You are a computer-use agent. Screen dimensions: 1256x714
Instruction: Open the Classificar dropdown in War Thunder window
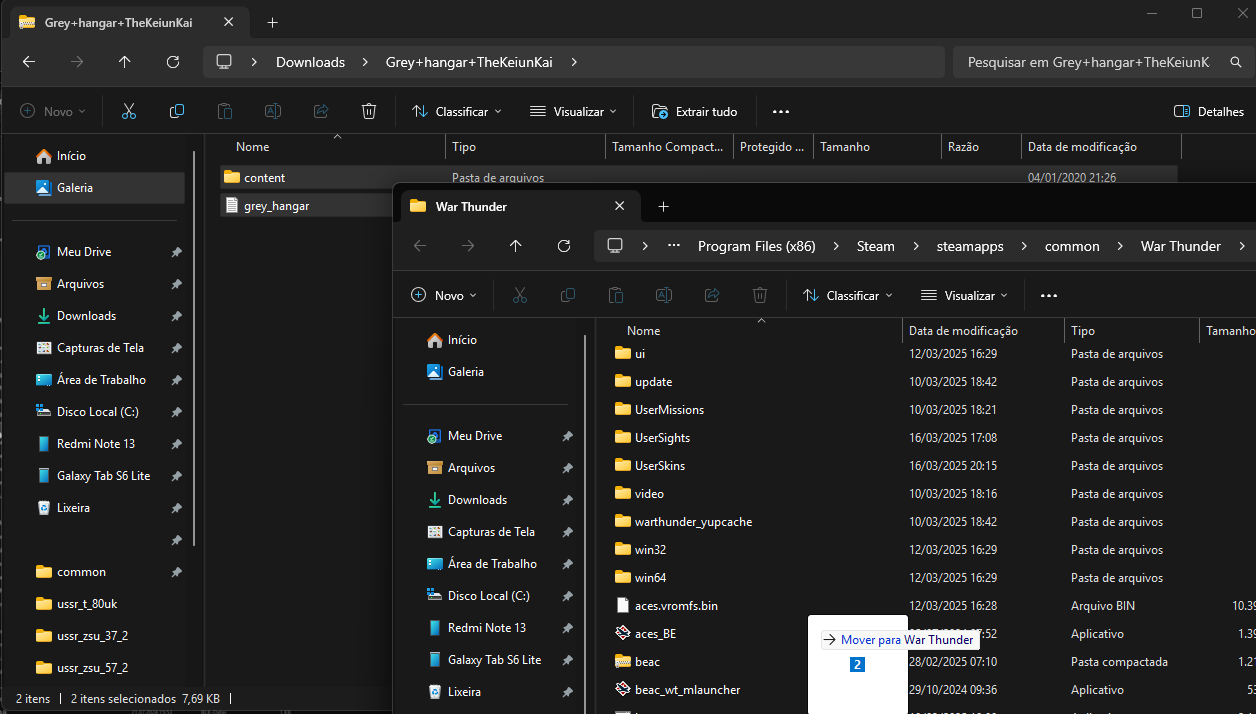tap(848, 295)
